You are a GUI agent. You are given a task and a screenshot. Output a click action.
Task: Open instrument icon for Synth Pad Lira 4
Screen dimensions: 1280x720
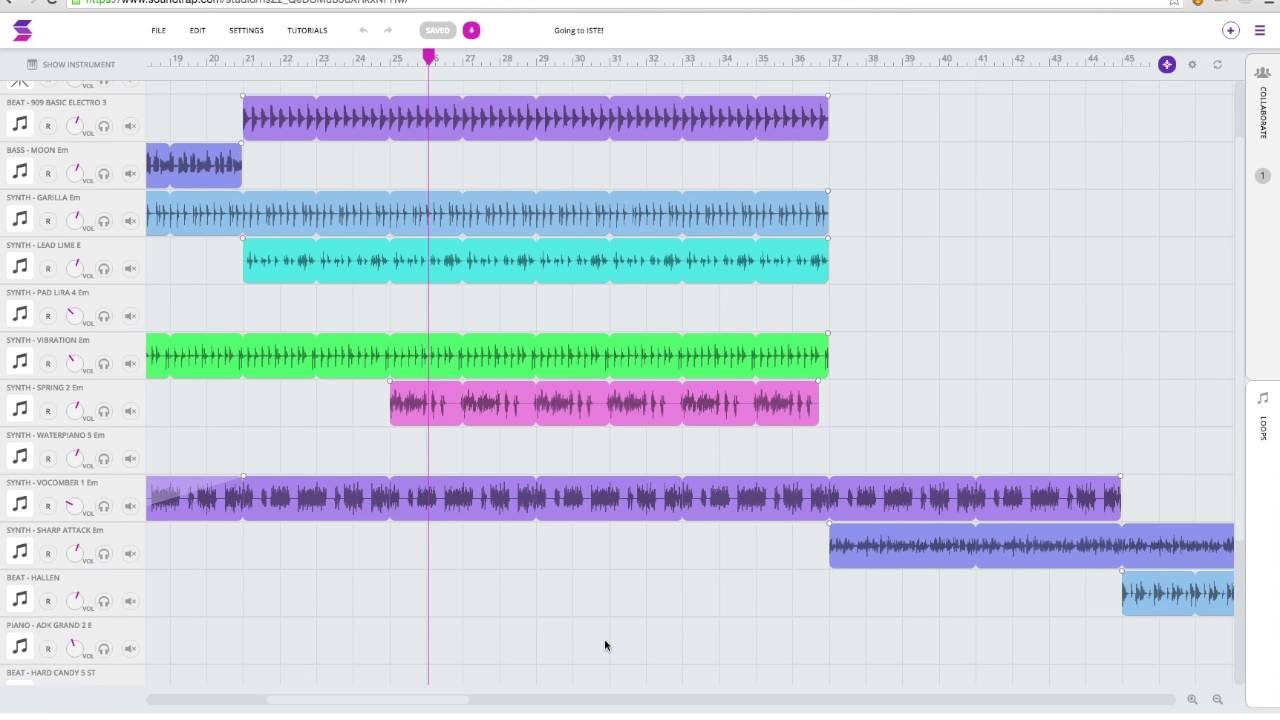tap(19, 314)
